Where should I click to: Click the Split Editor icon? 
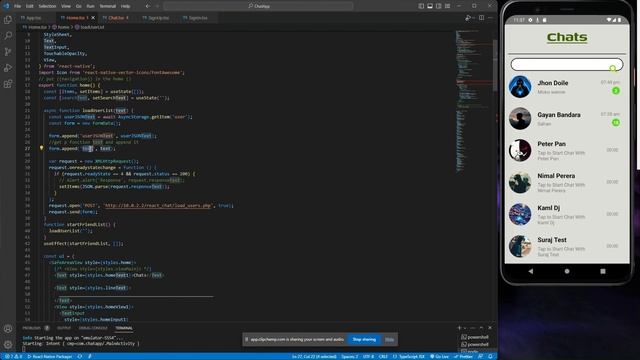[x=482, y=18]
